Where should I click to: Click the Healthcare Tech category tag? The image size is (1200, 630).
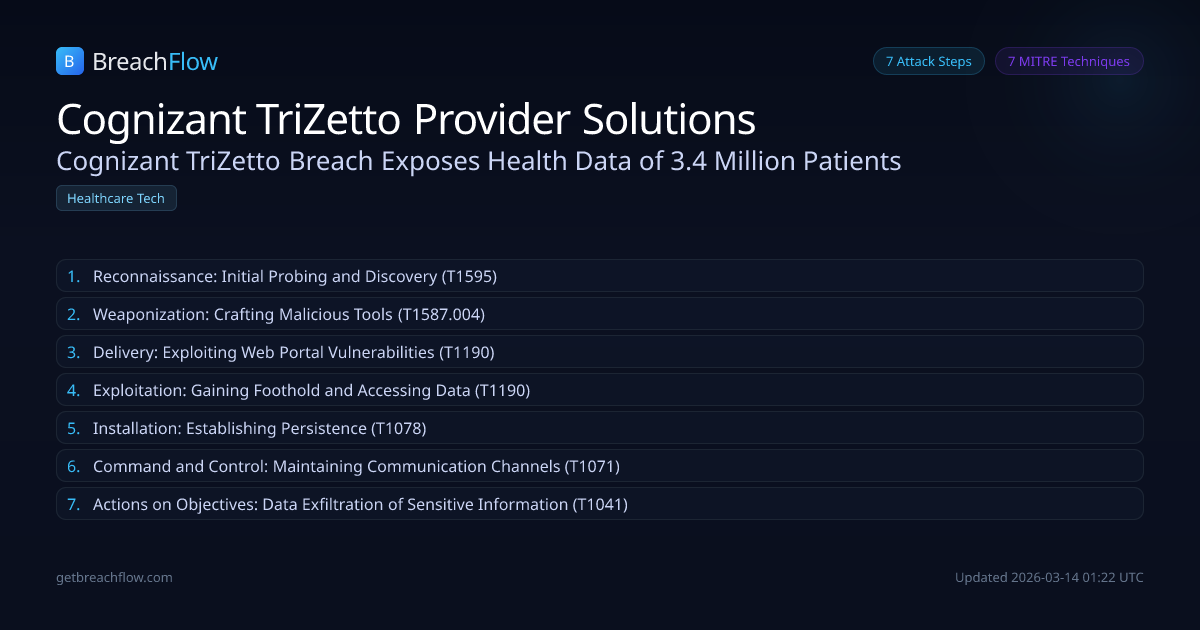pos(116,198)
